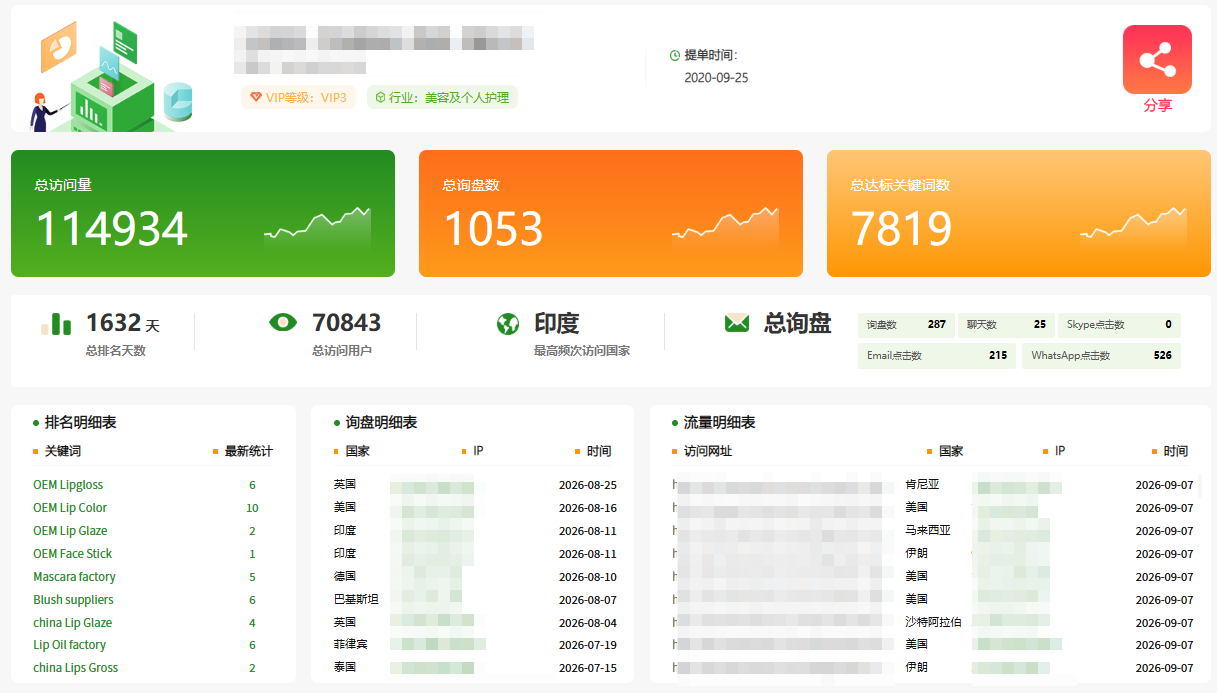
Task: Click the green bar chart ranking days icon
Action: pyautogui.click(x=56, y=323)
